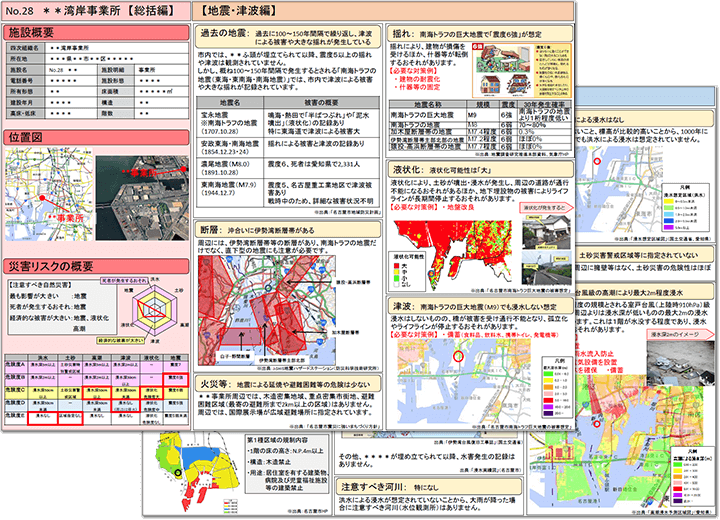This screenshot has width=720, height=520.
Task: Click the '液状化' column header in risk table
Action: [x=151, y=357]
